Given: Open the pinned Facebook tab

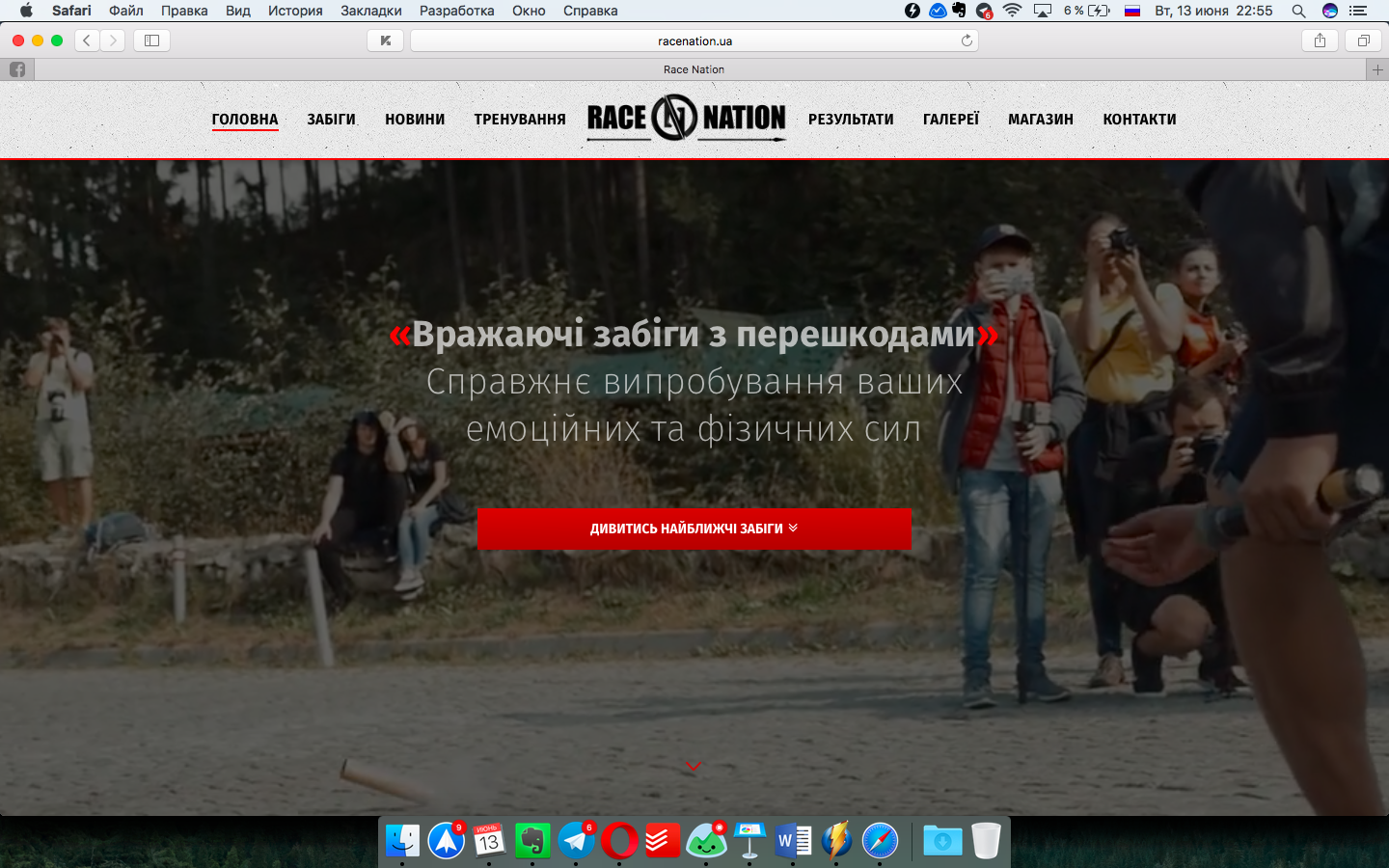Looking at the screenshot, I should pyautogui.click(x=17, y=69).
